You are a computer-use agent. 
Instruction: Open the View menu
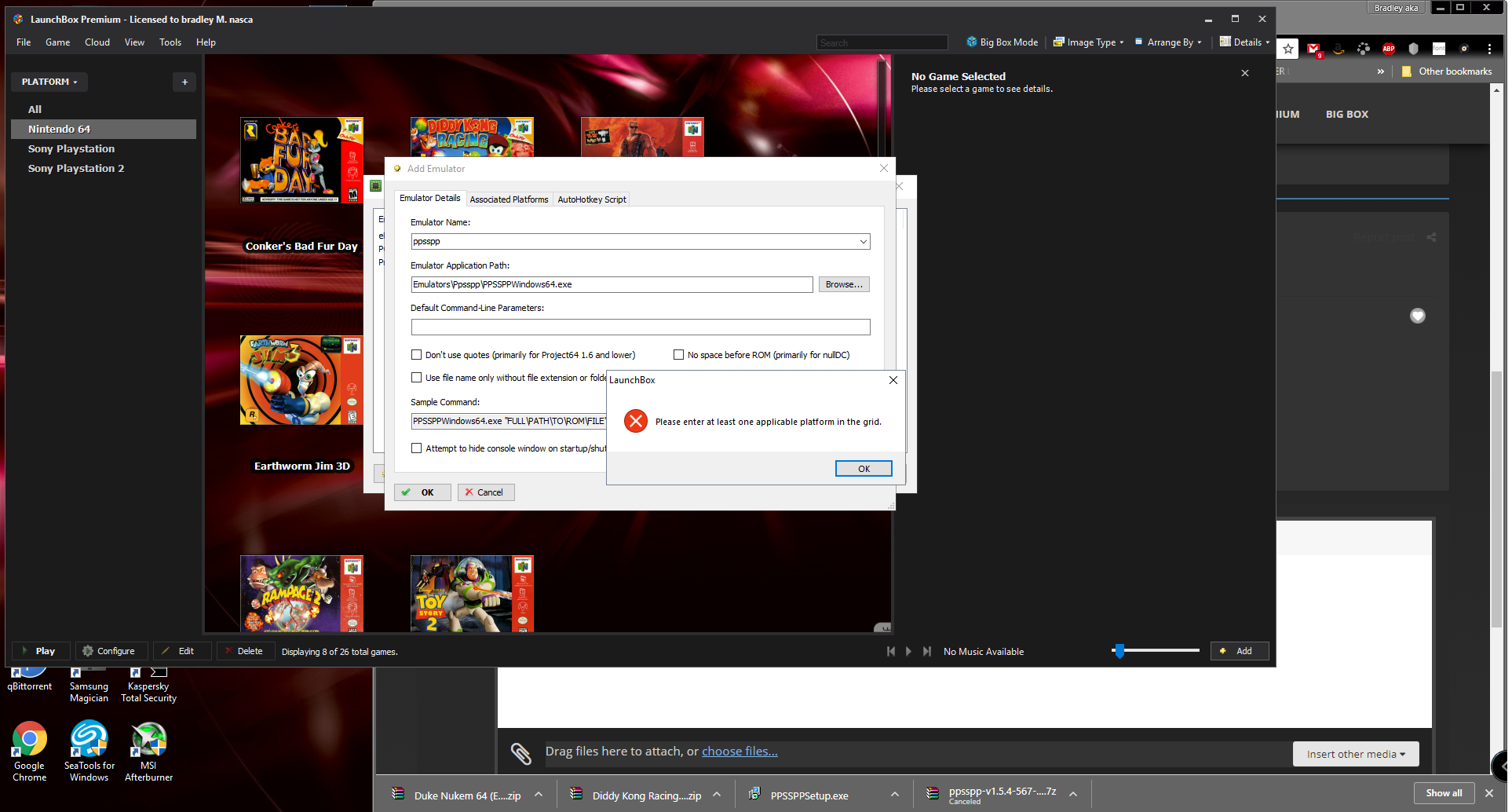coord(135,42)
